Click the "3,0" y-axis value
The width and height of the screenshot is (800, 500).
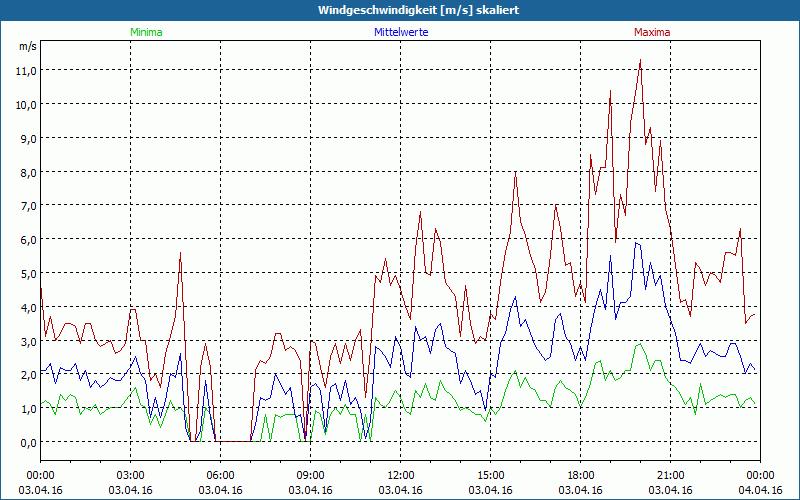[x=29, y=341]
